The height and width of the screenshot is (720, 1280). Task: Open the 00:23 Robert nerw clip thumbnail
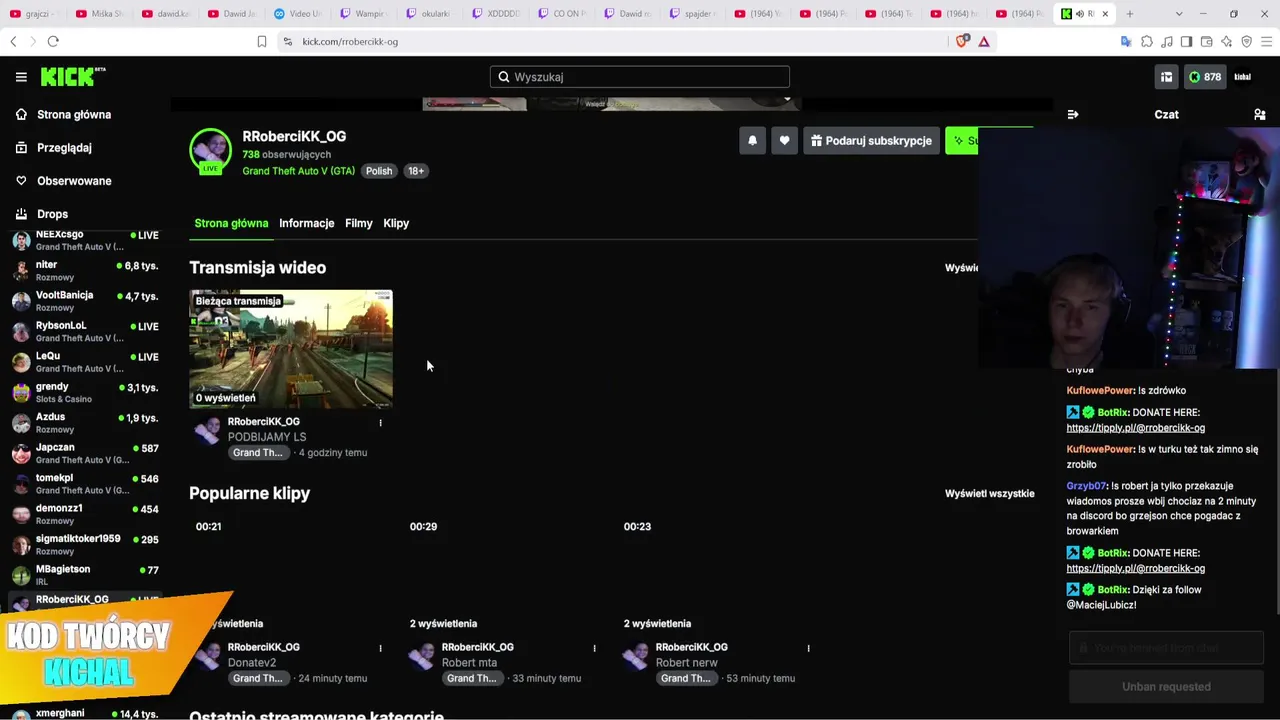pyautogui.click(x=719, y=575)
